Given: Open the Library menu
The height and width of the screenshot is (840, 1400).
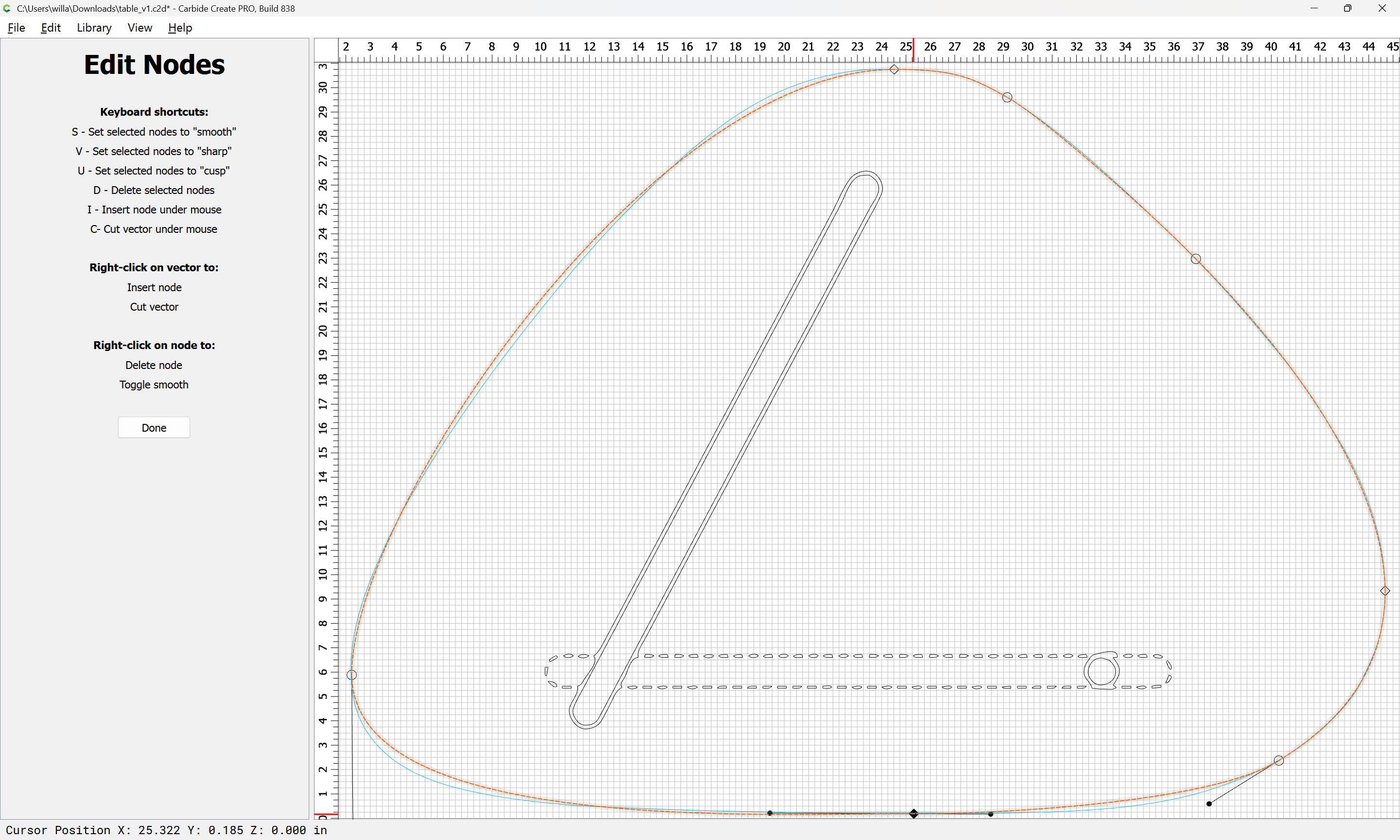Looking at the screenshot, I should (x=94, y=28).
